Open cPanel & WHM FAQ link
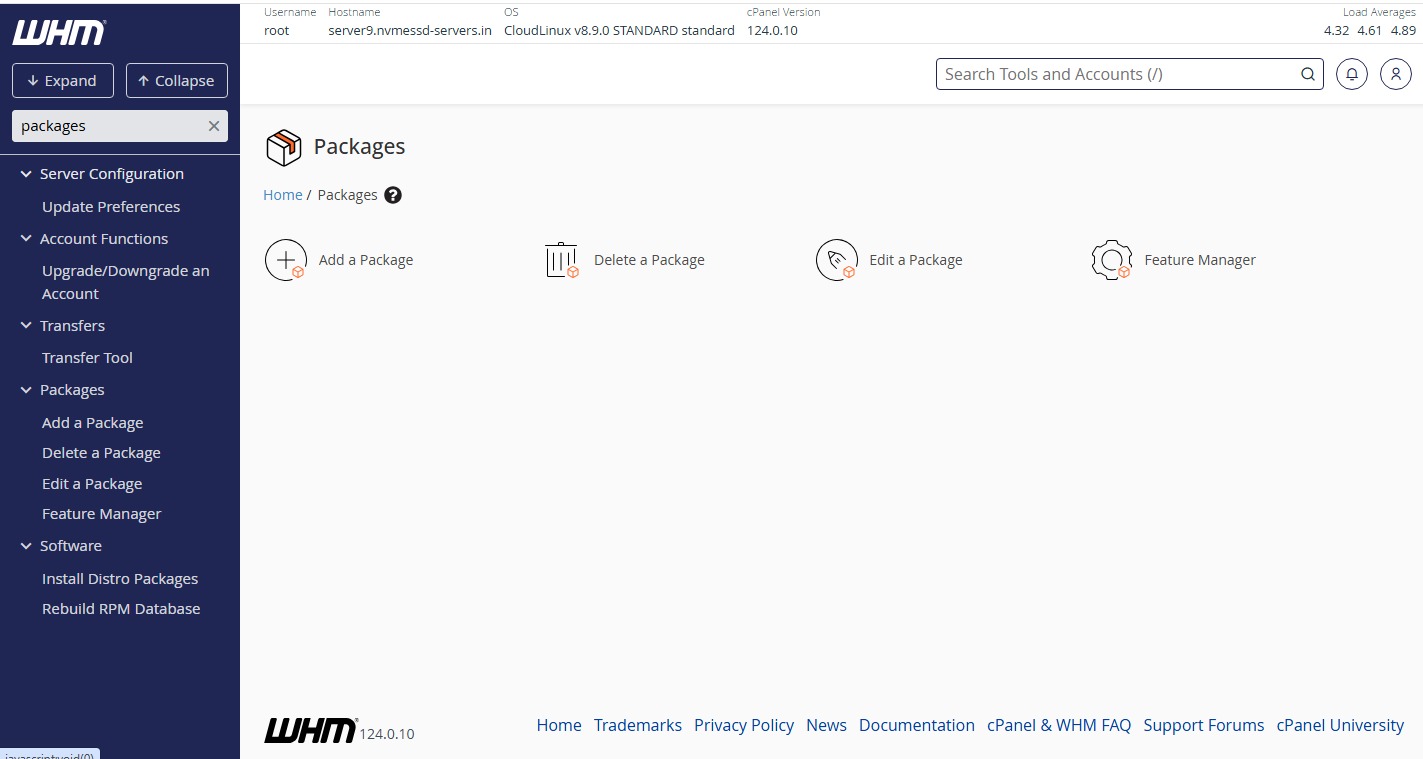The height and width of the screenshot is (759, 1423). pos(1059,726)
